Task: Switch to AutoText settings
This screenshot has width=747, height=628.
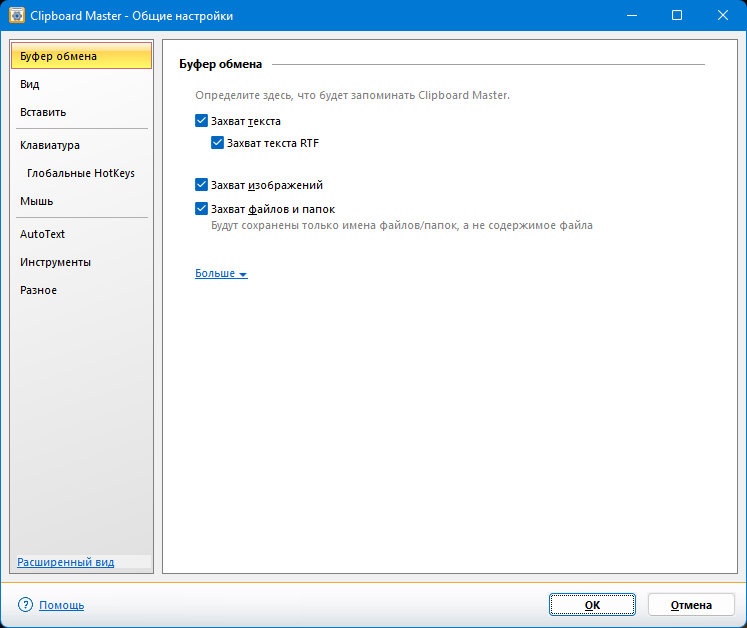Action: click(81, 234)
